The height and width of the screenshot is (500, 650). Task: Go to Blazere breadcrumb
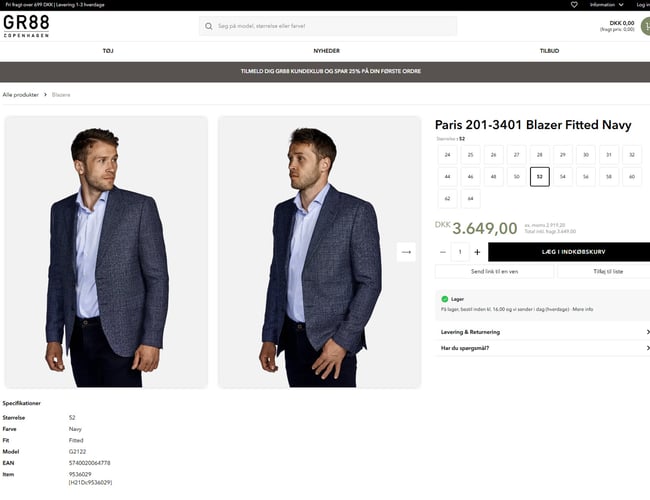(61, 95)
